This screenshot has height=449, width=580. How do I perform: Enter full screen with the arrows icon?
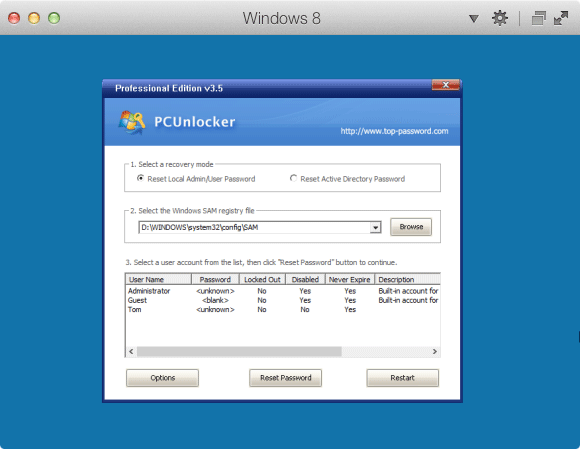[561, 18]
